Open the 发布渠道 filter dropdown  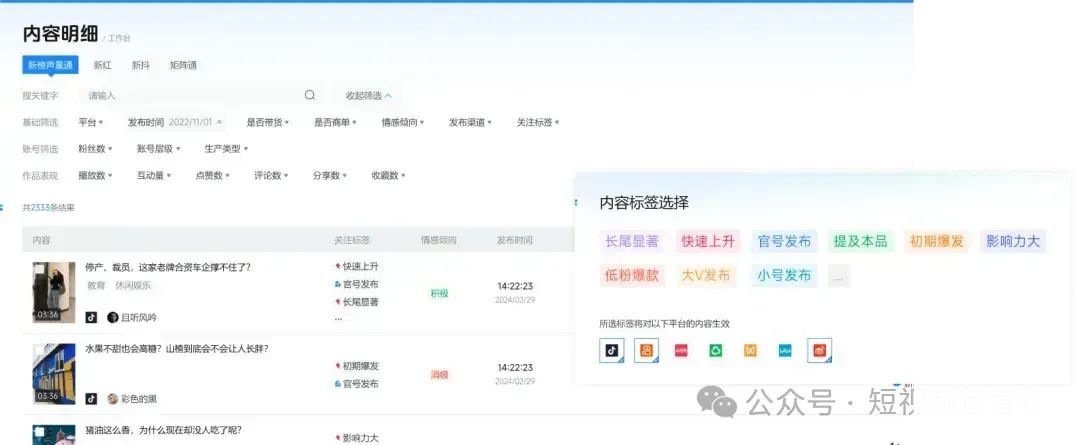click(x=470, y=122)
